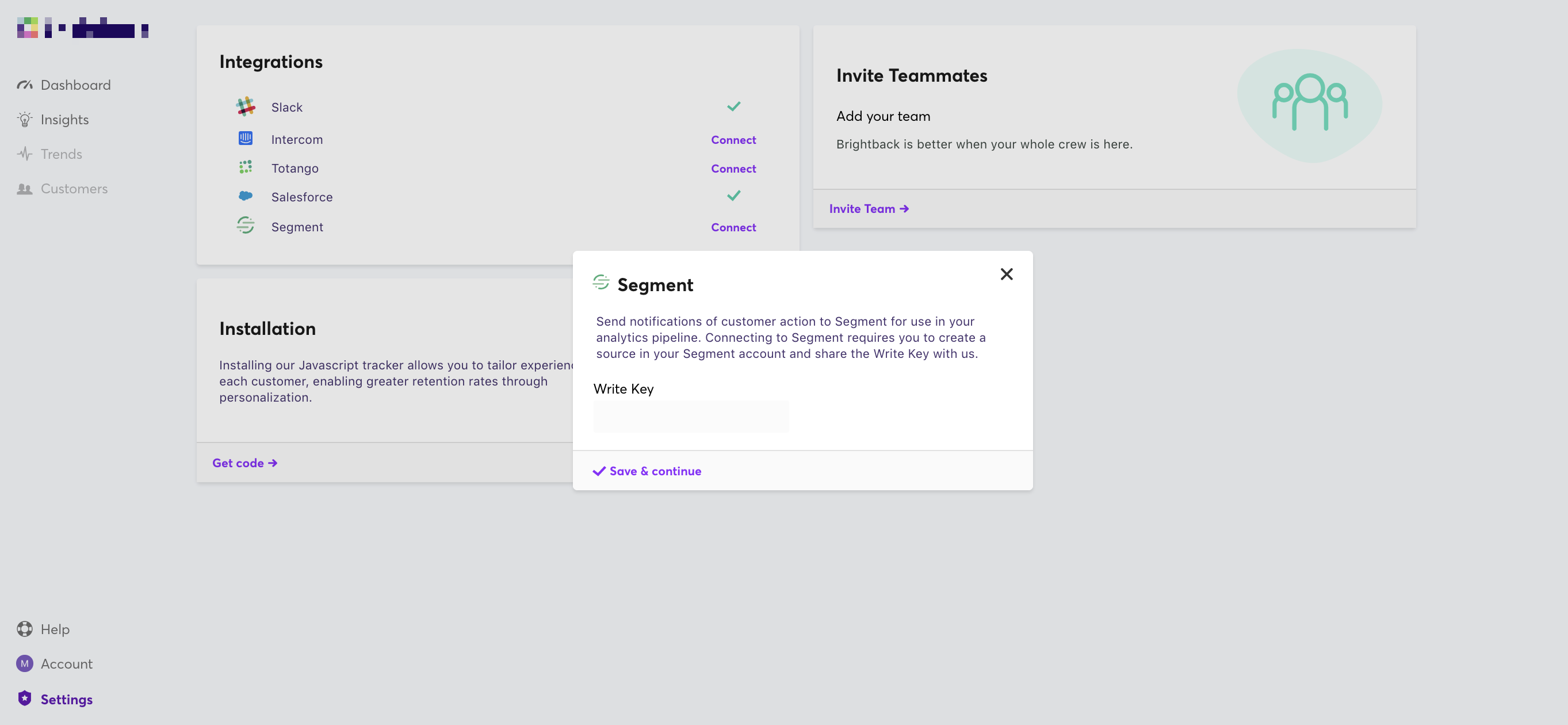
Task: Connect the Intercom integration
Action: click(733, 140)
